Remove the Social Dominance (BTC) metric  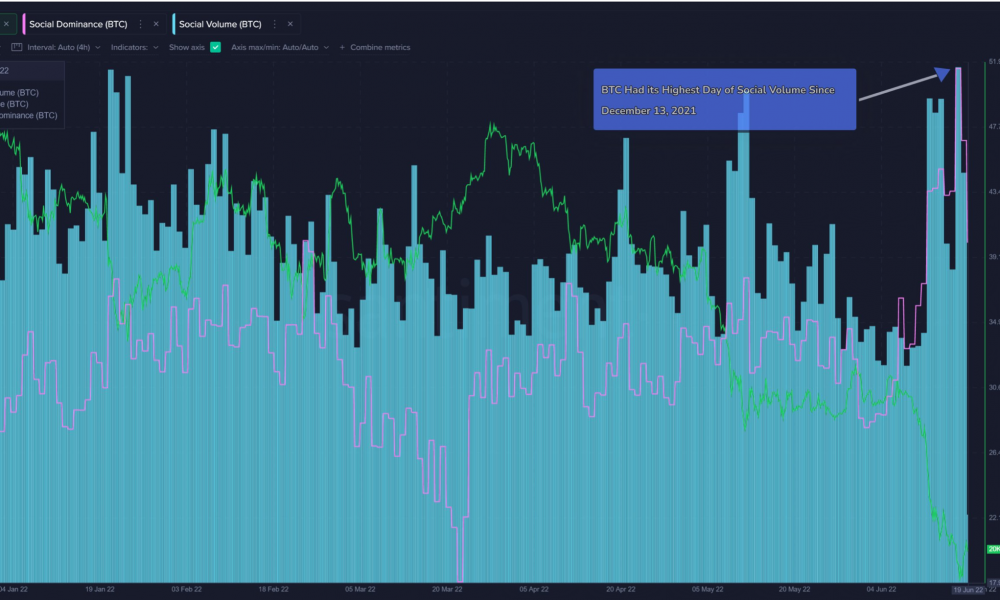[x=156, y=24]
